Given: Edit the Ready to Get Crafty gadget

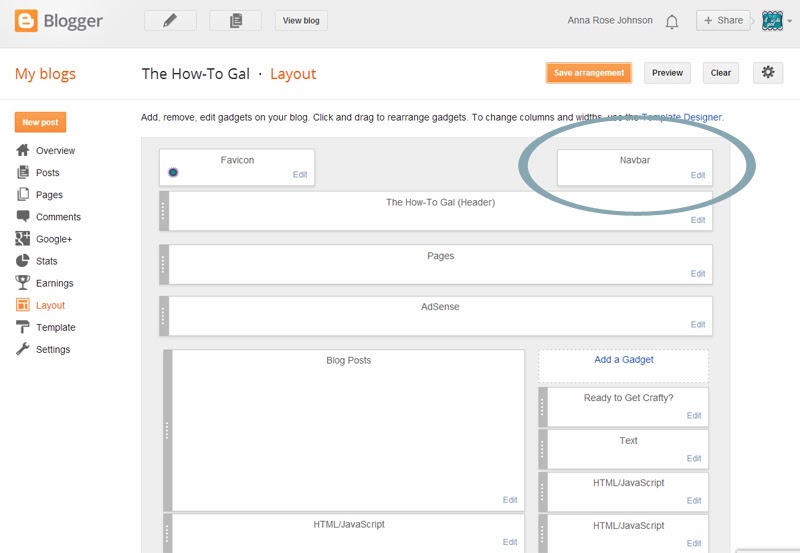Looking at the screenshot, I should click(x=694, y=415).
